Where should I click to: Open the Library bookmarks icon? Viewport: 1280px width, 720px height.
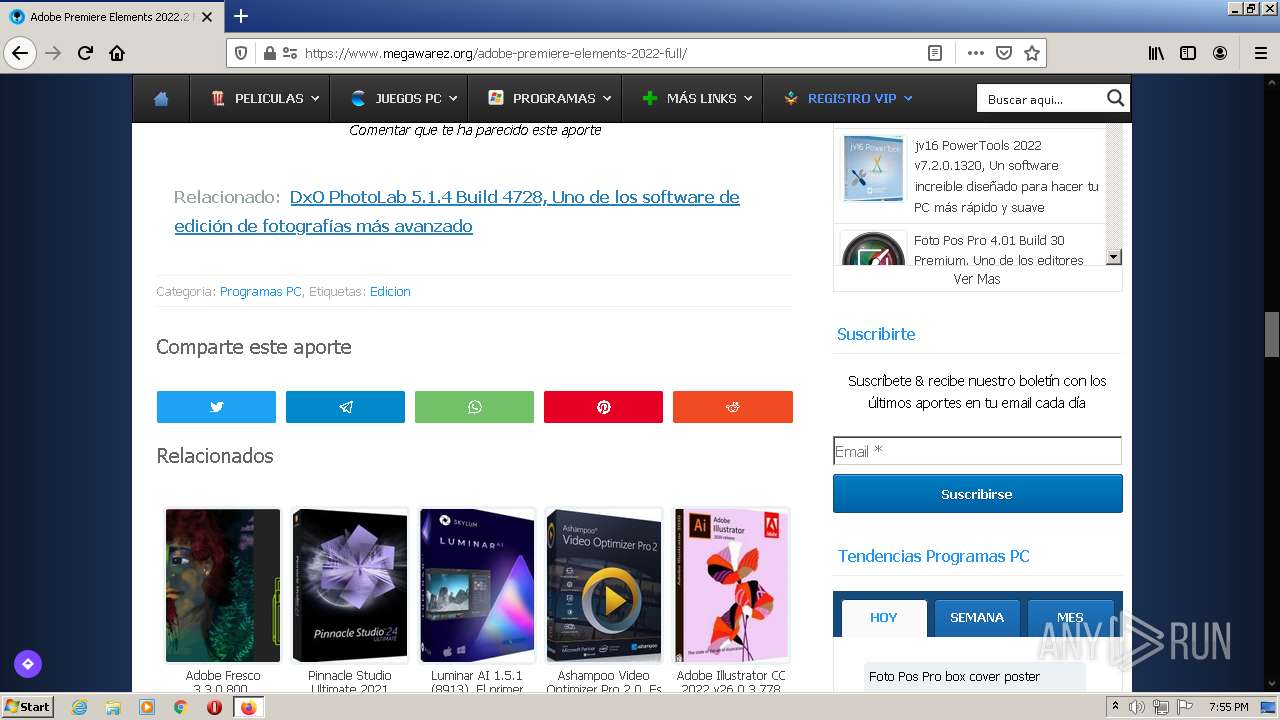[x=1156, y=53]
